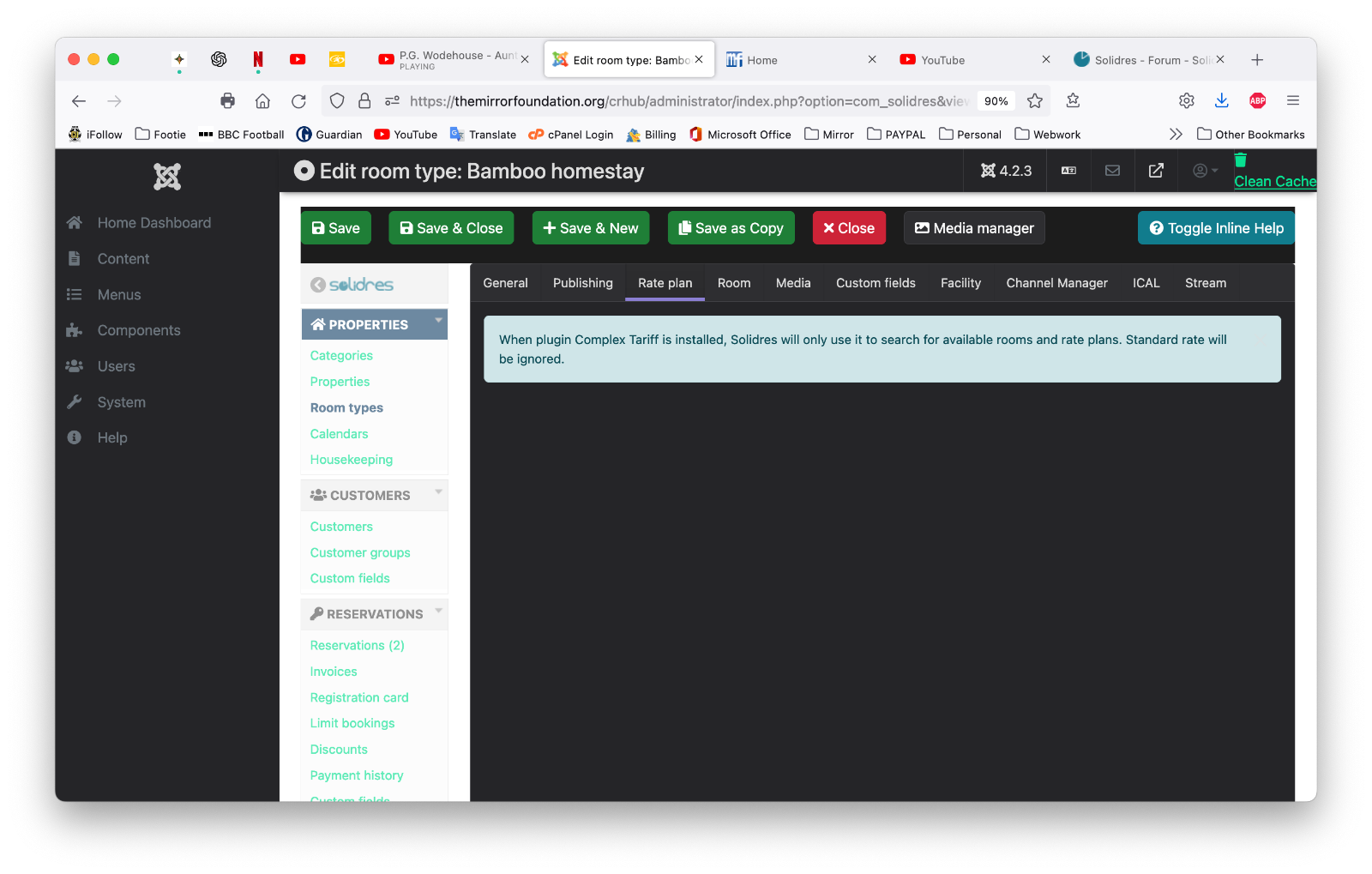Collapse the RESERVATIONS section
Viewport: 1372px width, 874px height.
[438, 611]
